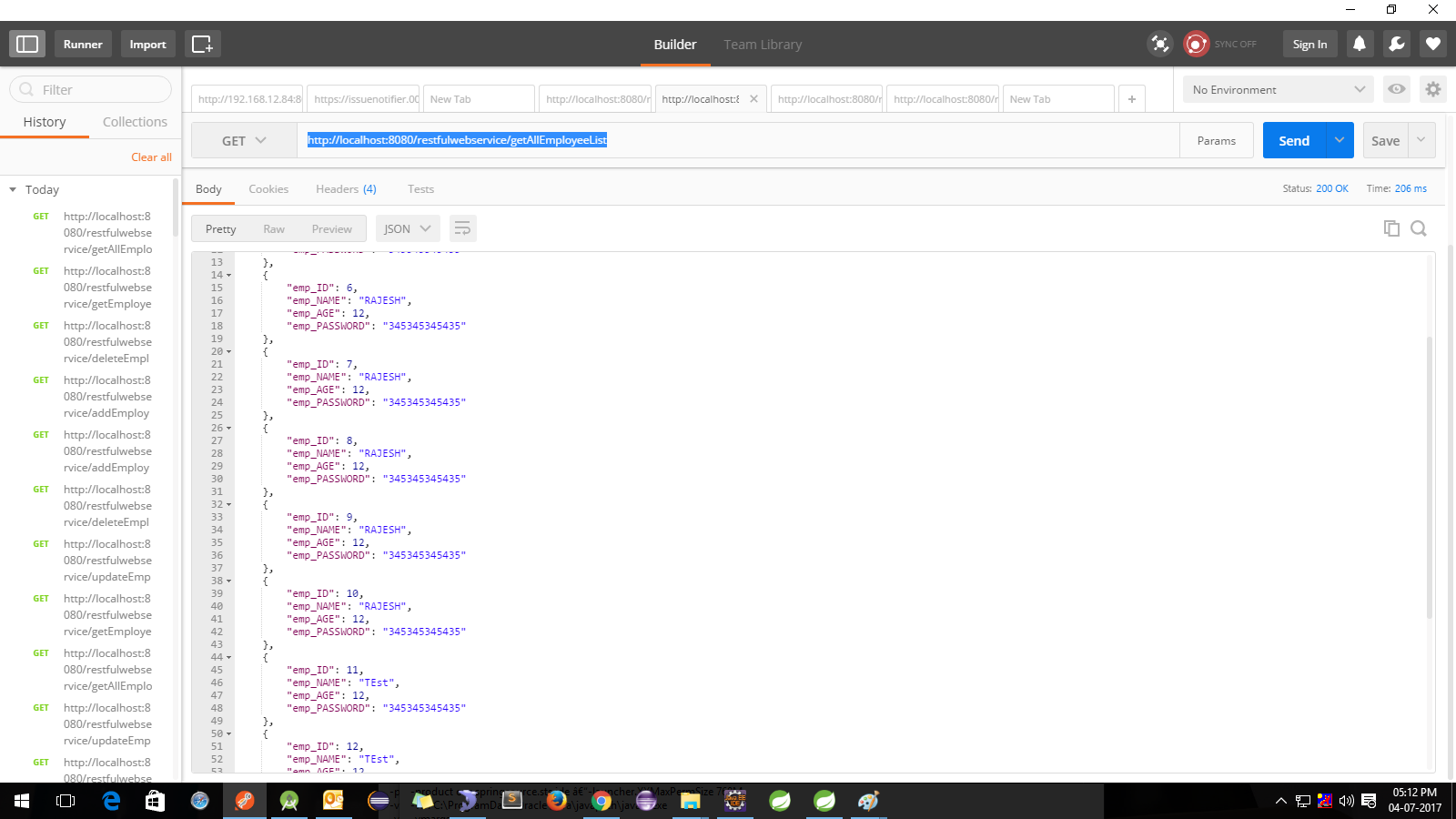
Task: Clear request history with Clear all
Action: point(151,157)
